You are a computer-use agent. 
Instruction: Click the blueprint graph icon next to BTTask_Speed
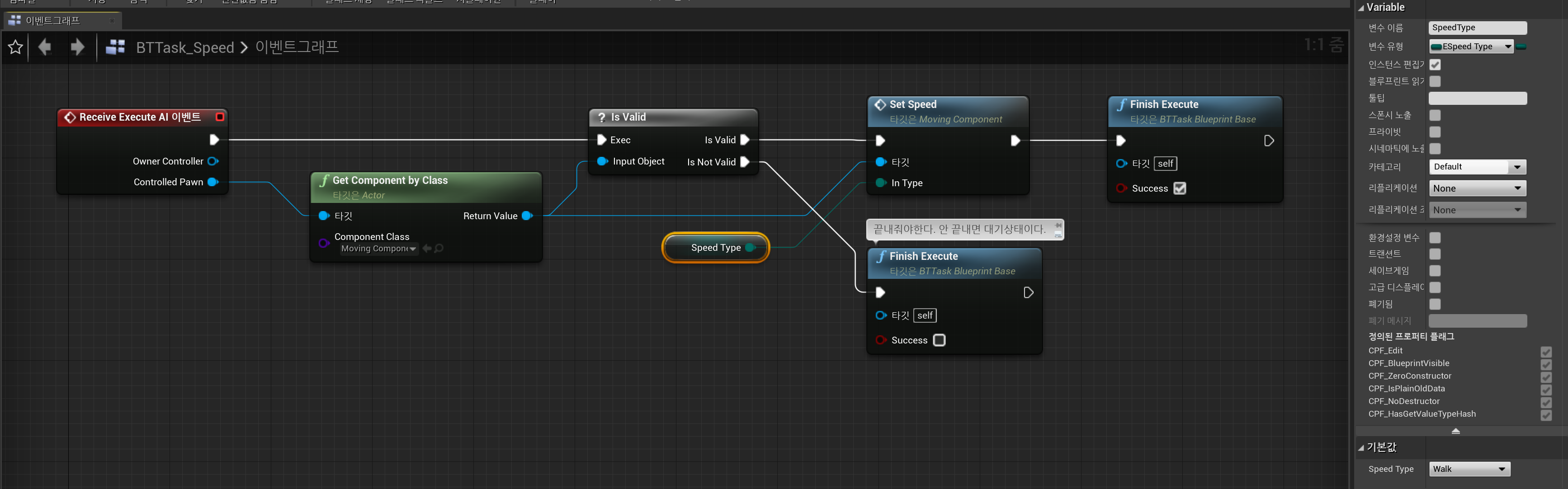coord(115,47)
